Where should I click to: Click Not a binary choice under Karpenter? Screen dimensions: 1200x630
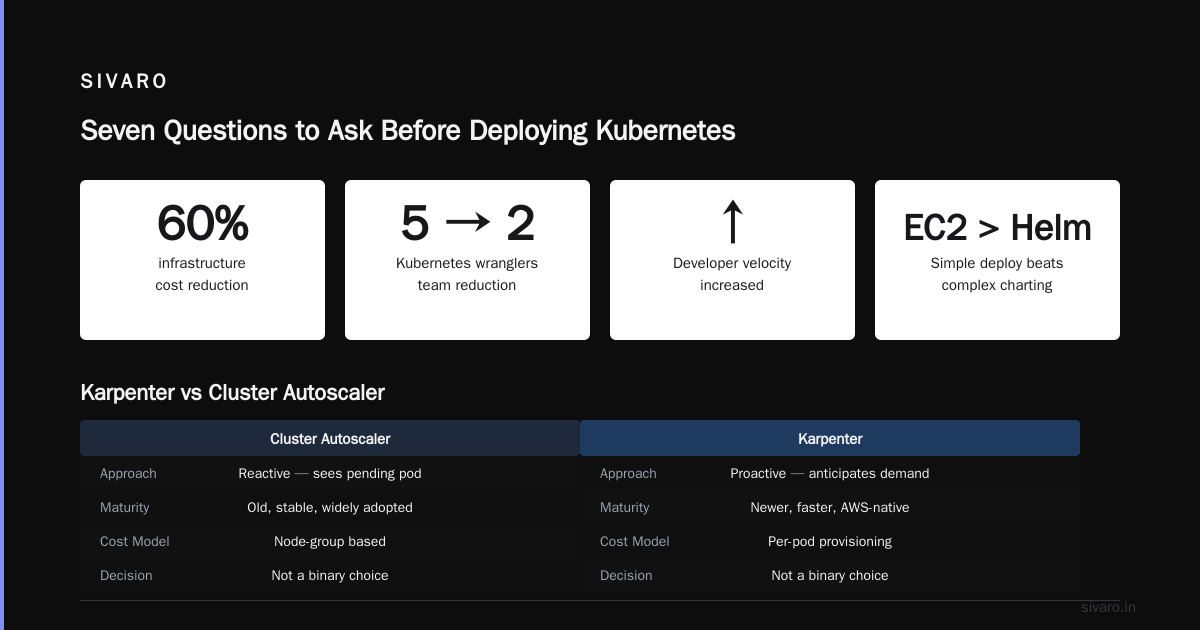tap(830, 575)
